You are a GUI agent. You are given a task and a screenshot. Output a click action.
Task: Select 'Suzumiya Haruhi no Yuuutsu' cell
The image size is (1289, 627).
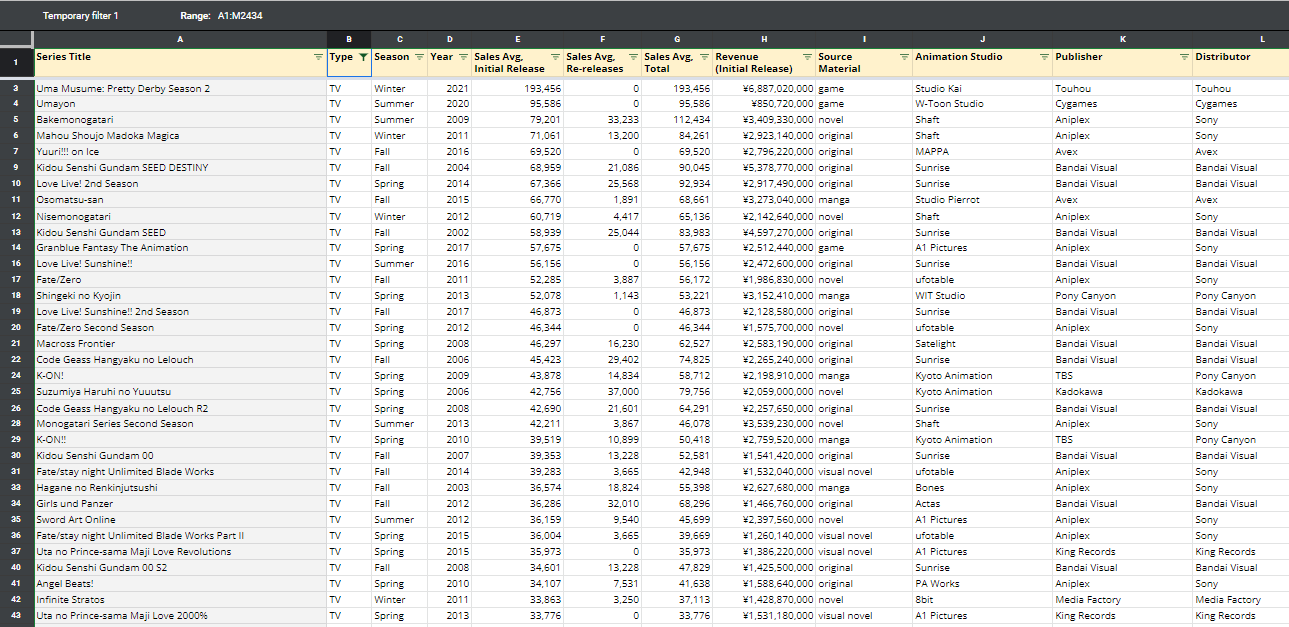click(x=180, y=392)
